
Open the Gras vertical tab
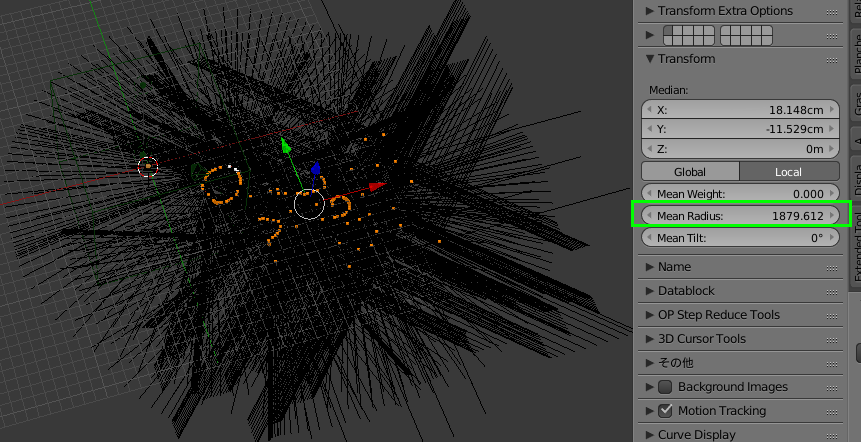click(856, 103)
